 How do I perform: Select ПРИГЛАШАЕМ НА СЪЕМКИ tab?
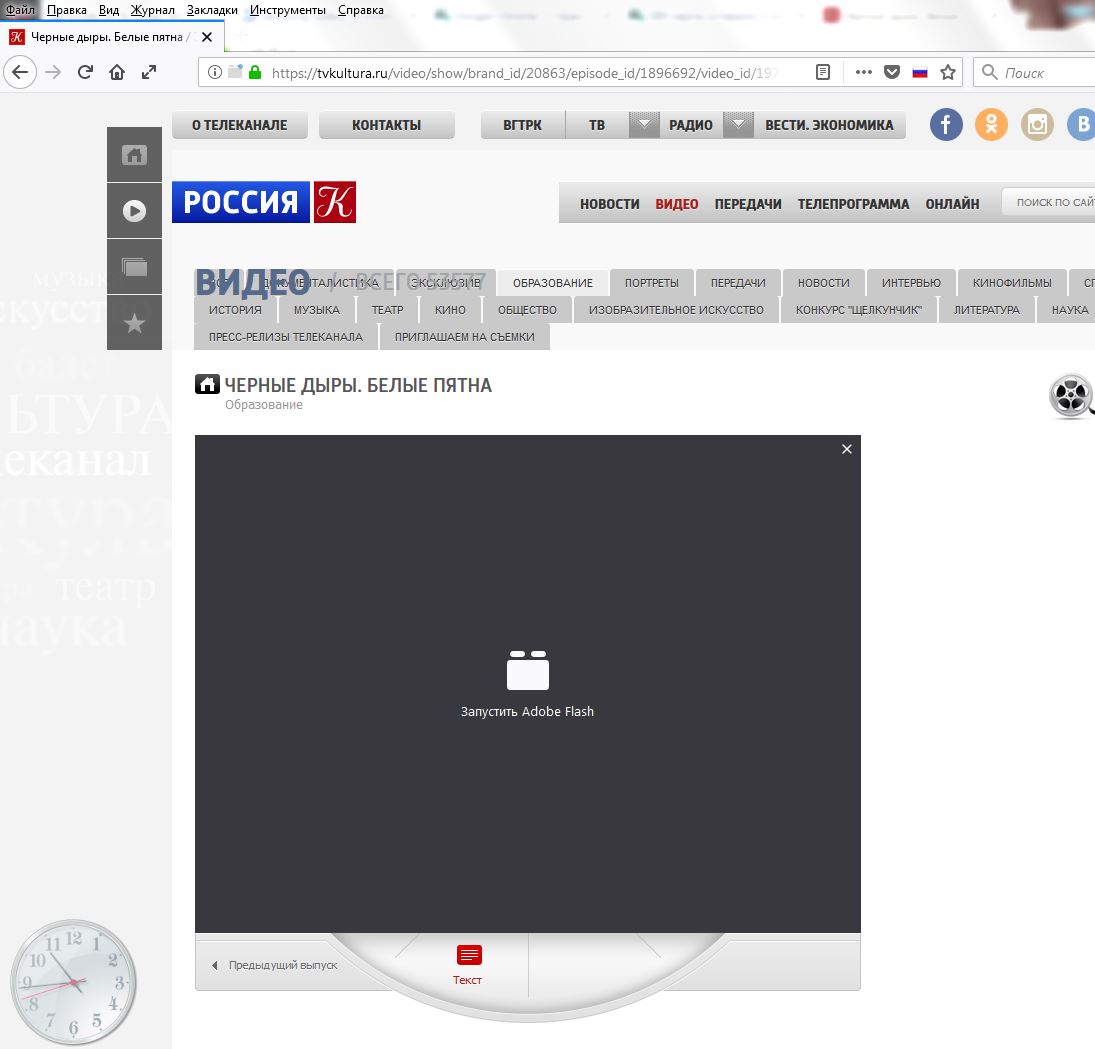pyautogui.click(x=464, y=337)
